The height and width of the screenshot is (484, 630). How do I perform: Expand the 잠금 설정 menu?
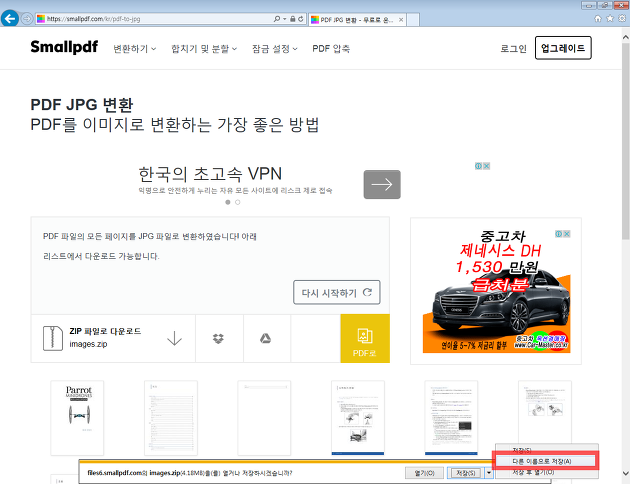pyautogui.click(x=275, y=49)
